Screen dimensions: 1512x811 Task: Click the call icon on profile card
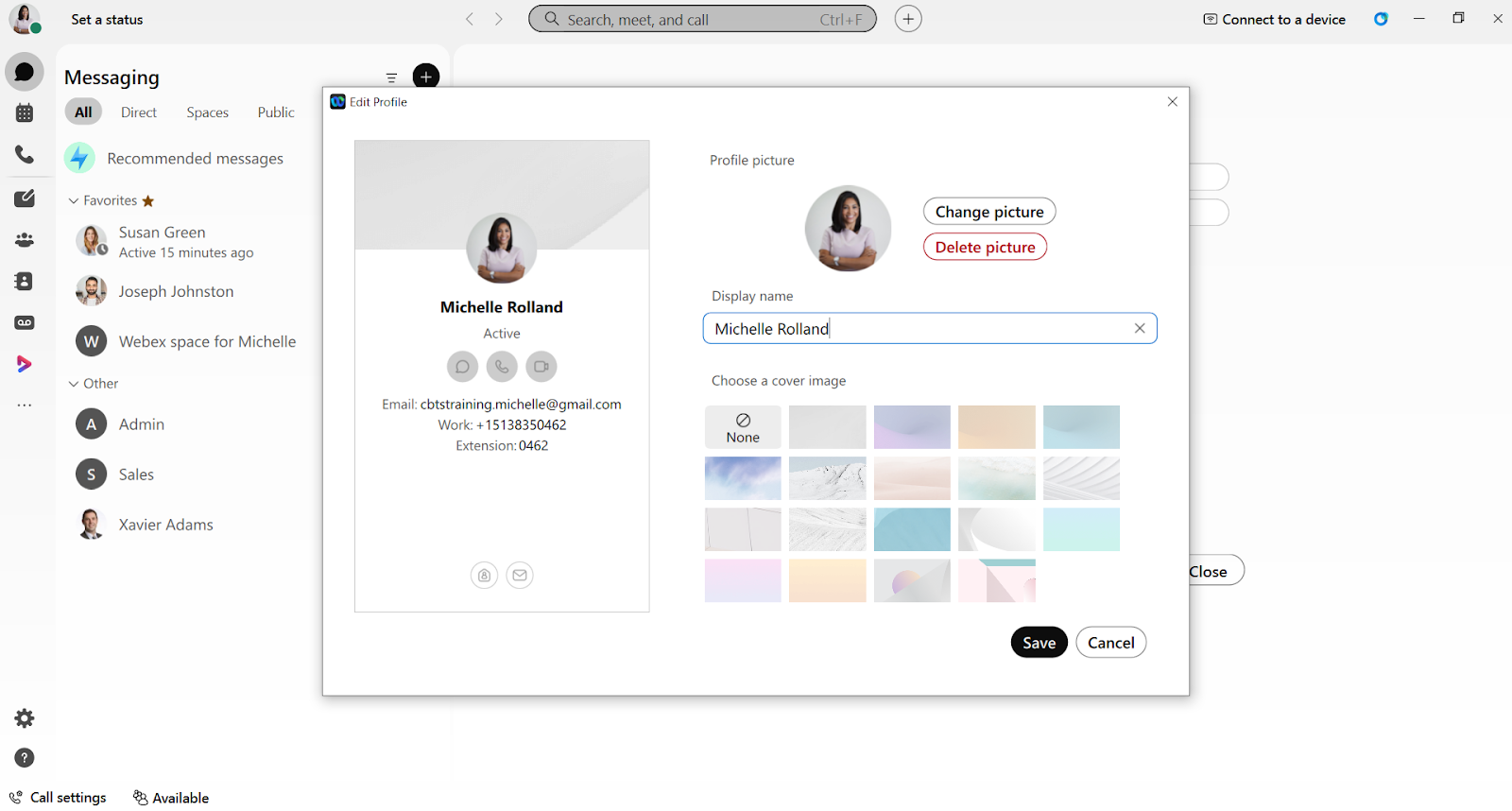click(502, 367)
